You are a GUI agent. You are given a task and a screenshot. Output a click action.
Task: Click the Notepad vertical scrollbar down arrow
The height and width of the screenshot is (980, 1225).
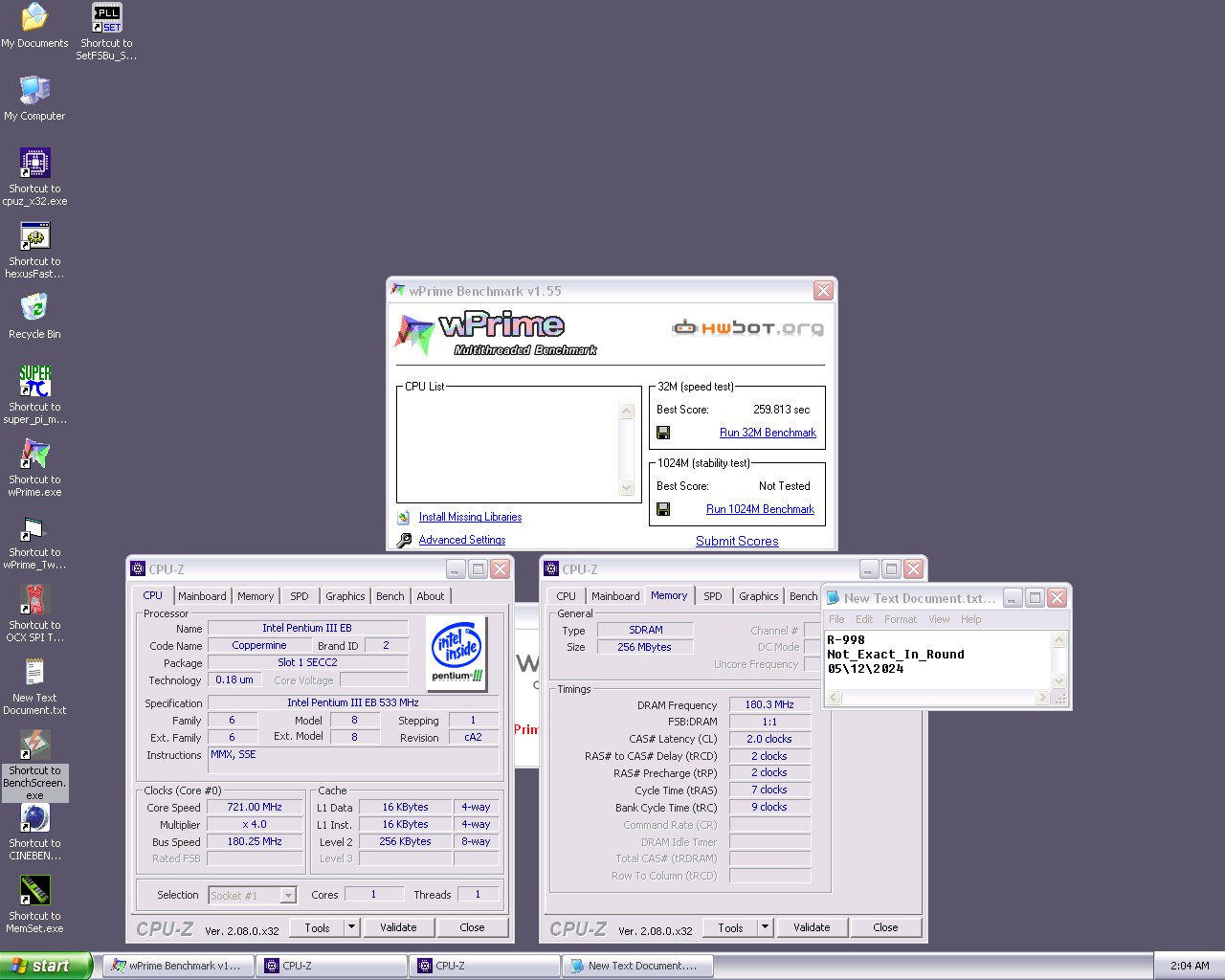(1058, 681)
